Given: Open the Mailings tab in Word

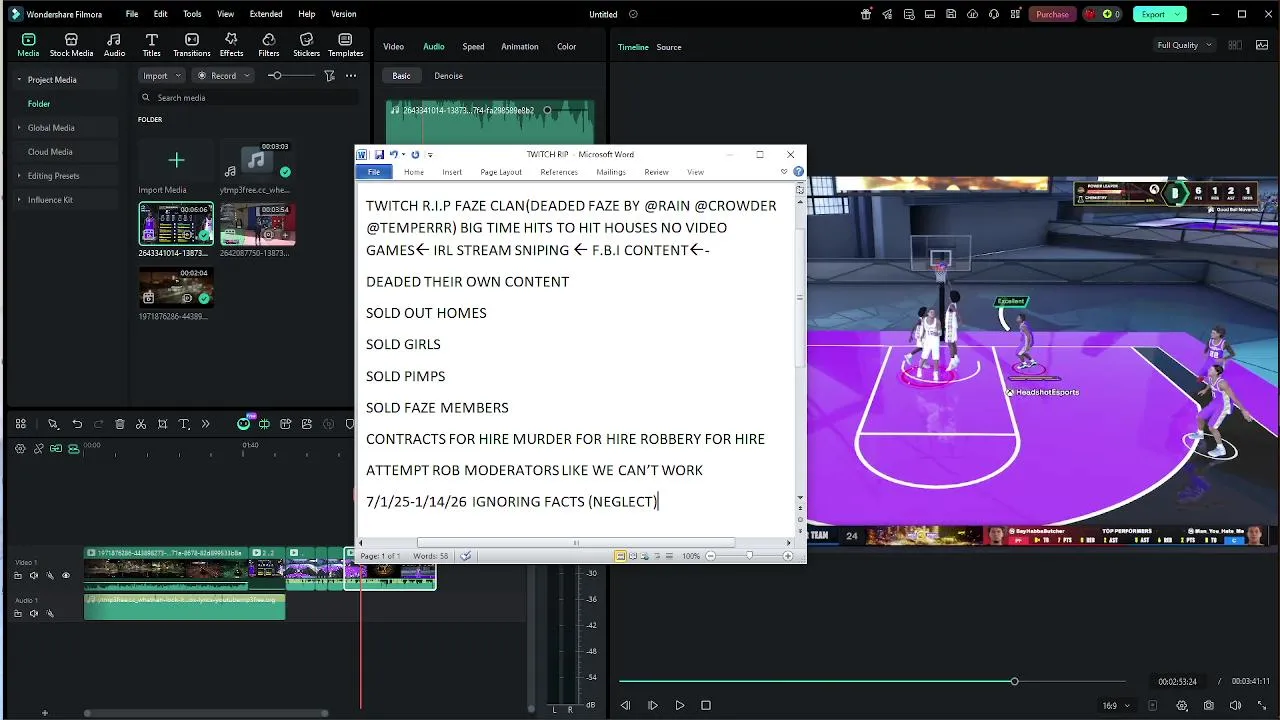Looking at the screenshot, I should click(611, 172).
